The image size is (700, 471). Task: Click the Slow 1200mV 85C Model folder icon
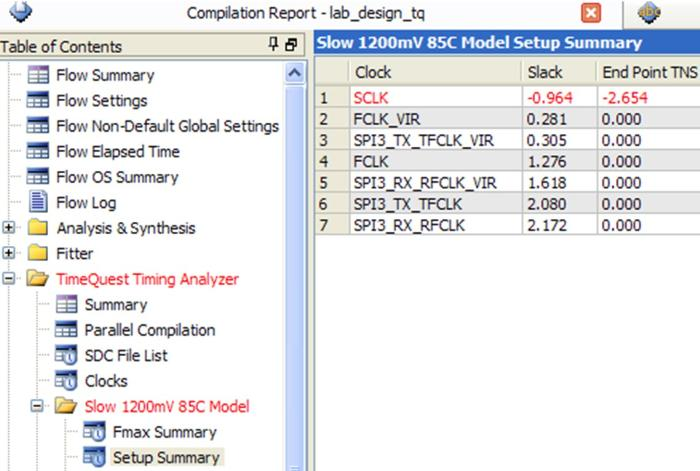tap(66, 406)
